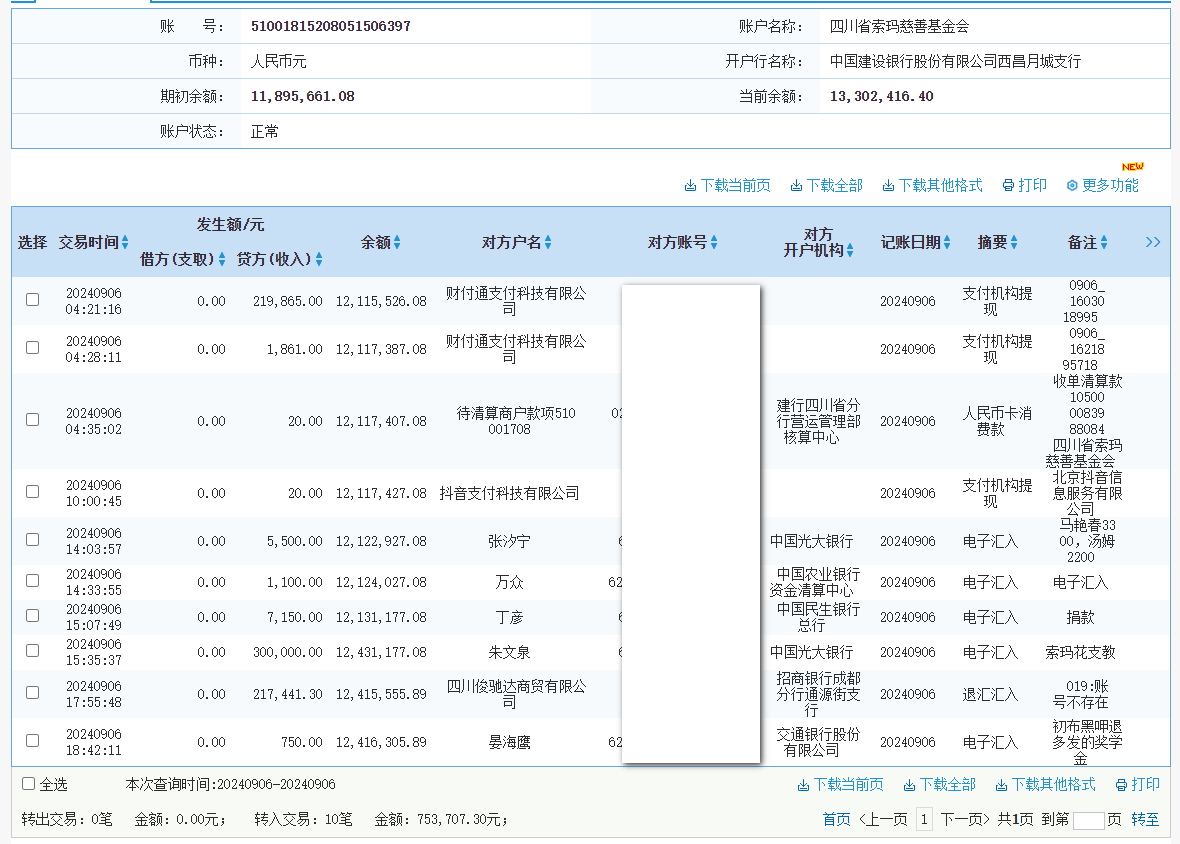The width and height of the screenshot is (1180, 844).
Task: Sort by 对方户名 column arrows
Action: pyautogui.click(x=548, y=242)
